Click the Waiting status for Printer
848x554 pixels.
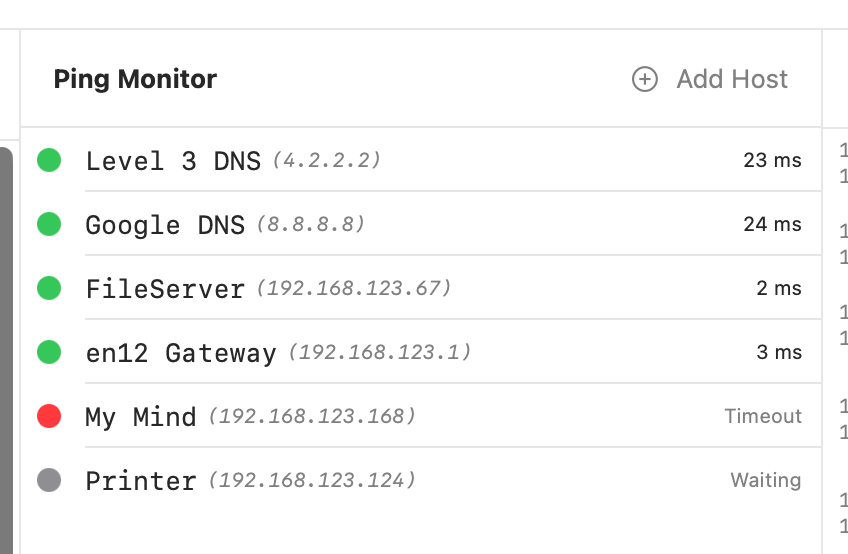(x=765, y=480)
